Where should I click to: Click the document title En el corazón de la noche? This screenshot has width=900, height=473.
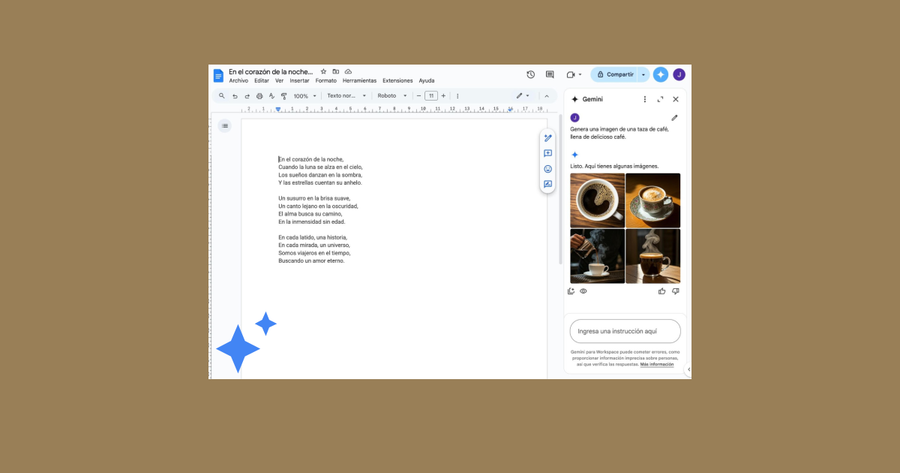click(271, 72)
